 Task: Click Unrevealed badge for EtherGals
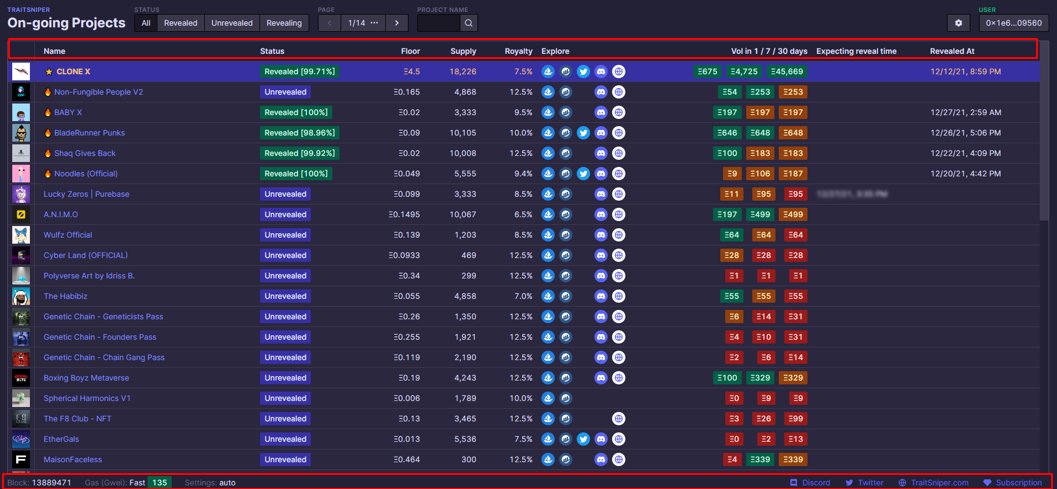click(x=285, y=439)
